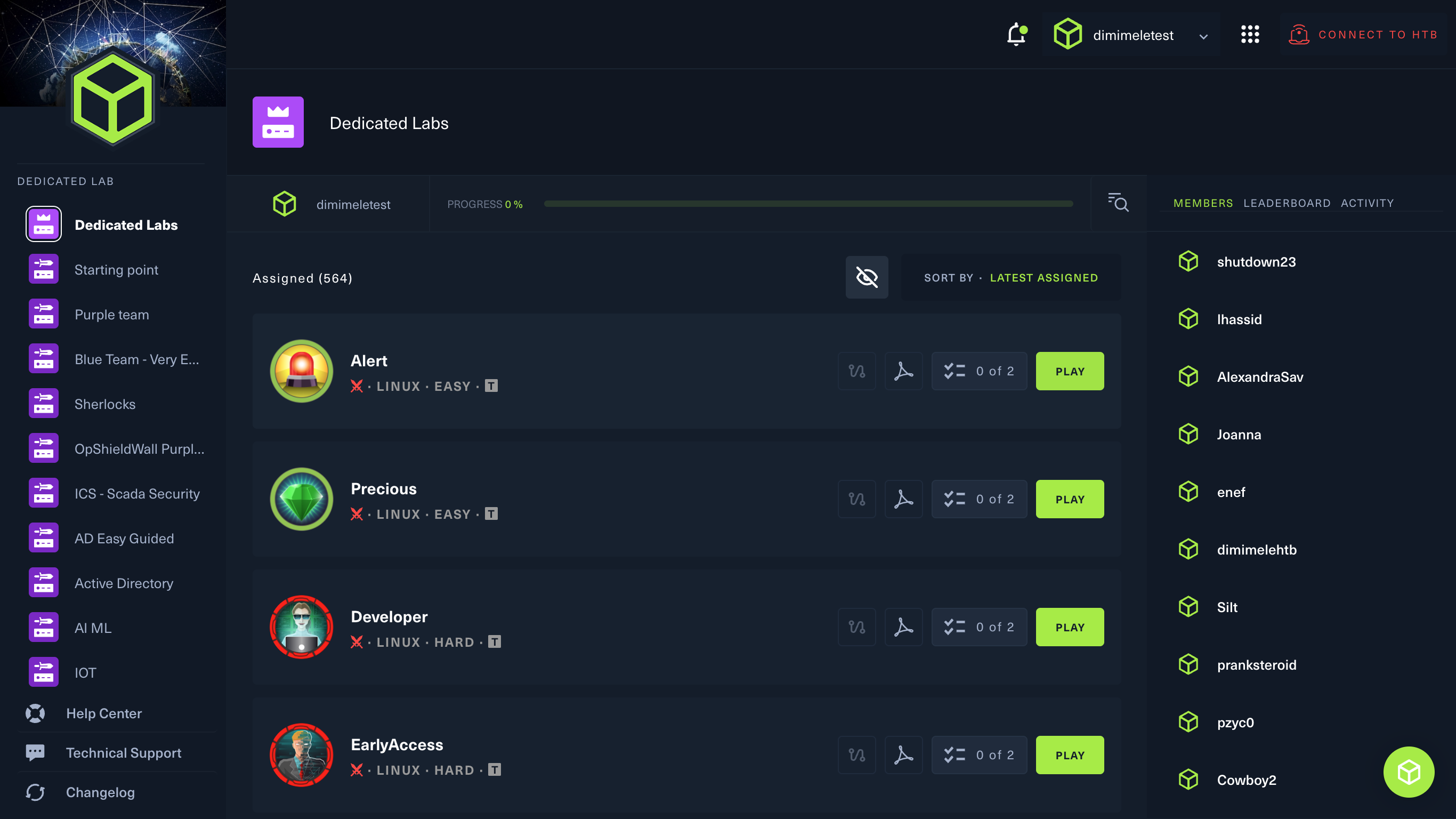This screenshot has height=819, width=1456.
Task: Play the EarlyAccess machine
Action: [x=1070, y=754]
